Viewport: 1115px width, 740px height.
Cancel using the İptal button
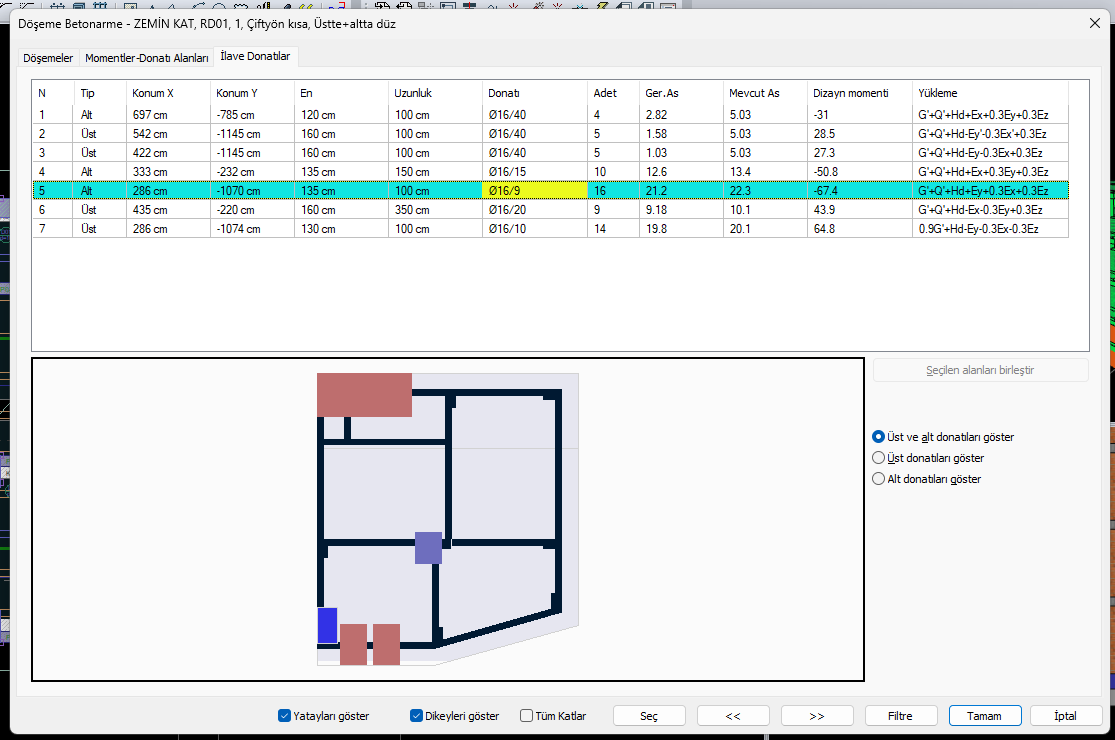coord(1067,716)
